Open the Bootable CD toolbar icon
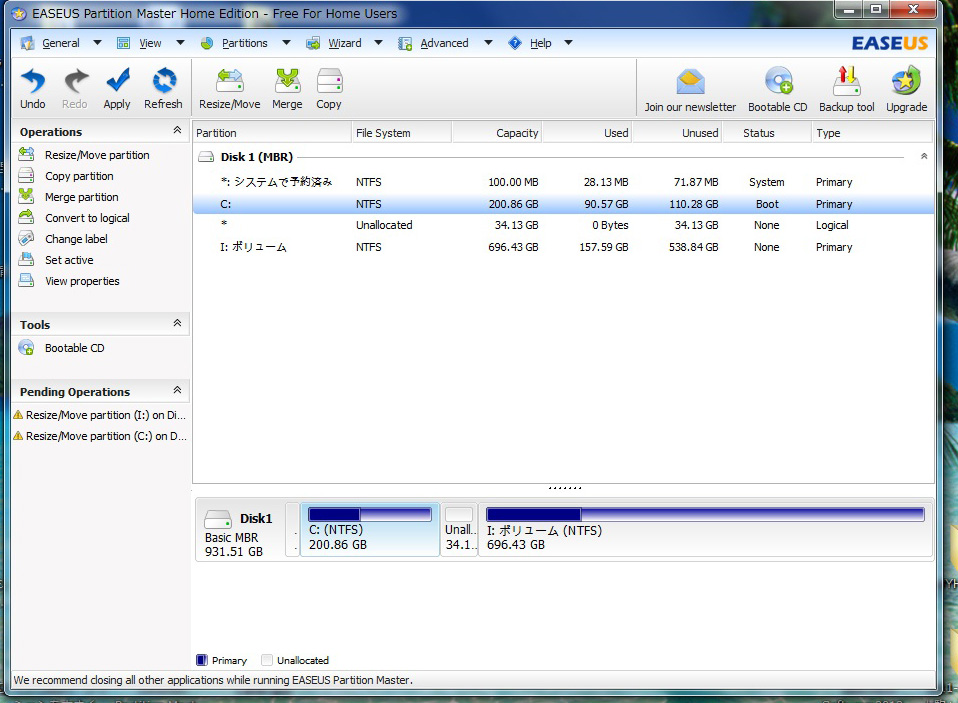Viewport: 958px width, 703px height. (x=777, y=82)
